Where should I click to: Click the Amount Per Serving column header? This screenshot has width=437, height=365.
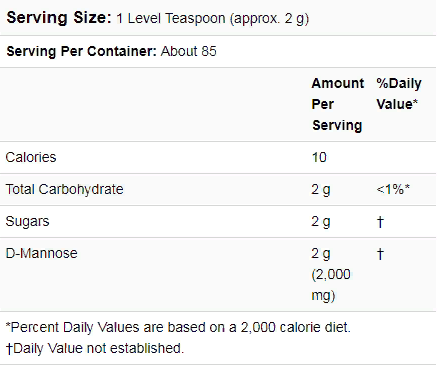pos(338,104)
